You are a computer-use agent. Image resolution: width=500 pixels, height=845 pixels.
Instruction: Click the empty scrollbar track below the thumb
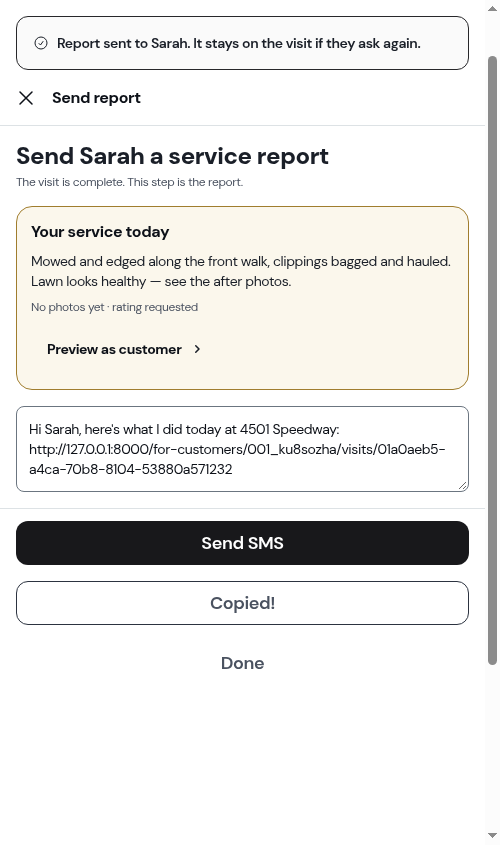[x=492, y=748]
